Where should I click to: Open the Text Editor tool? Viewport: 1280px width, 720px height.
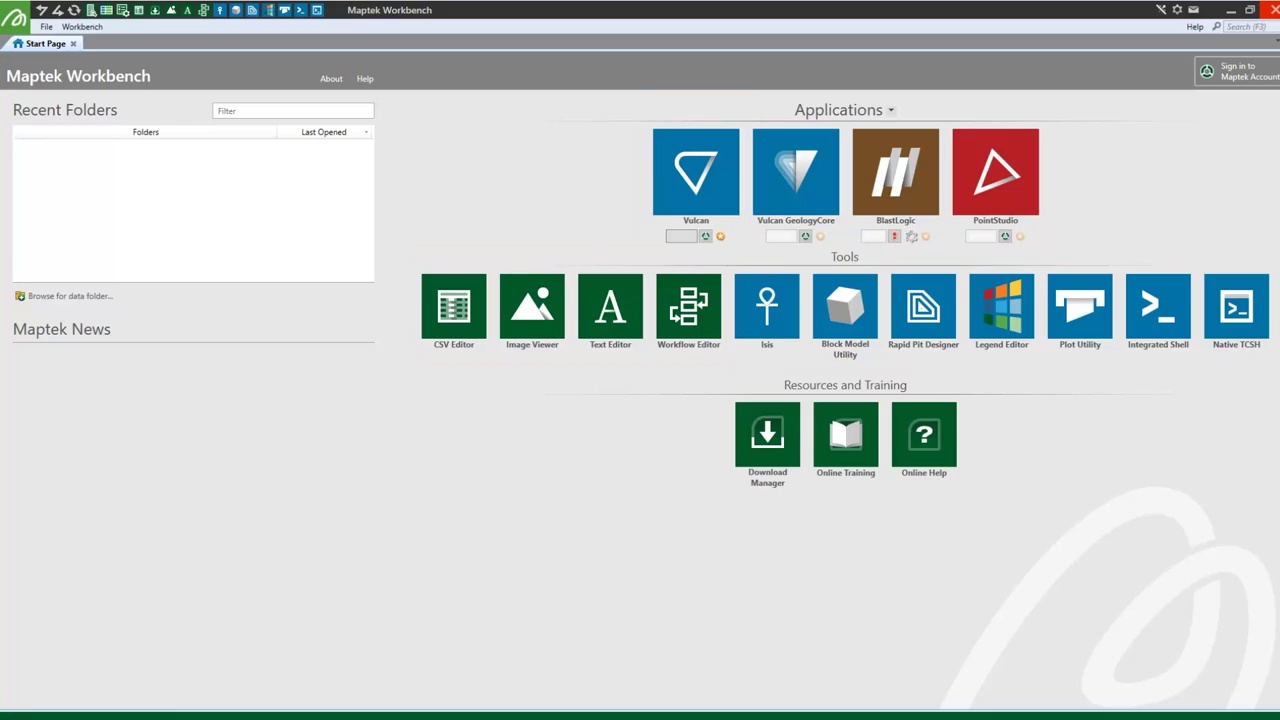(610, 306)
